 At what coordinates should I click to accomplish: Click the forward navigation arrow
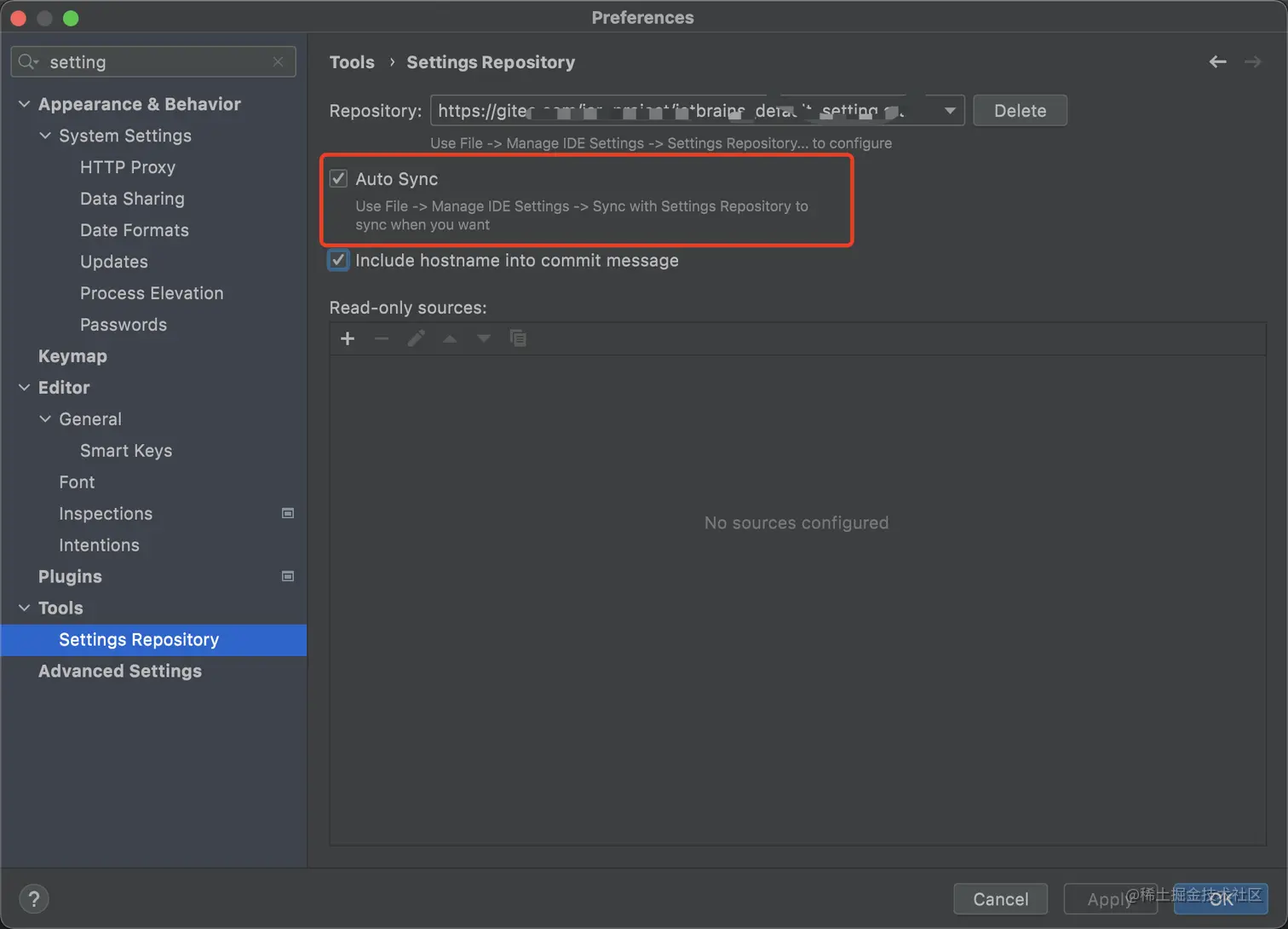tap(1252, 61)
